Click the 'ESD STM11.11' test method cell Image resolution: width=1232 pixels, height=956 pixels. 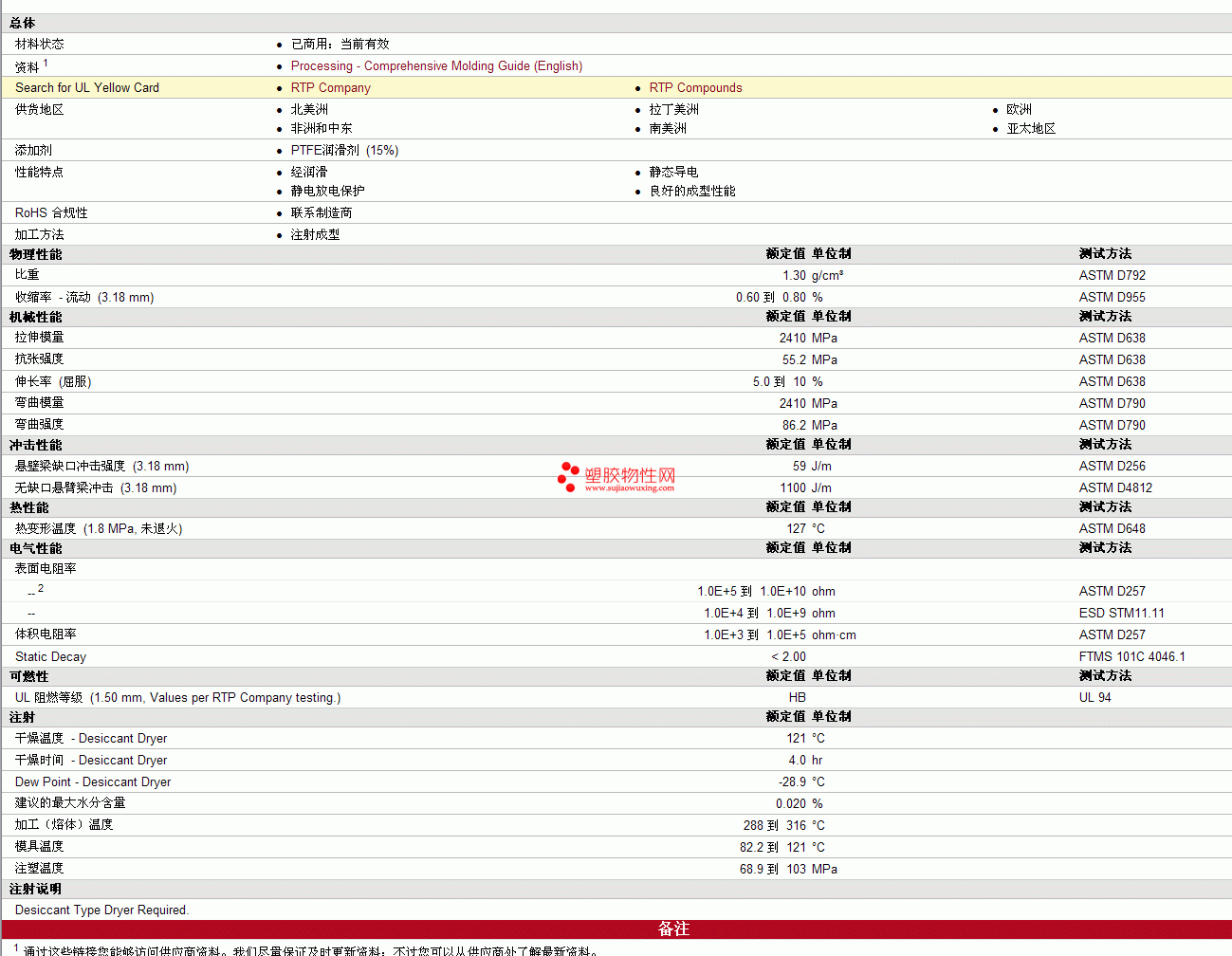click(x=1121, y=613)
